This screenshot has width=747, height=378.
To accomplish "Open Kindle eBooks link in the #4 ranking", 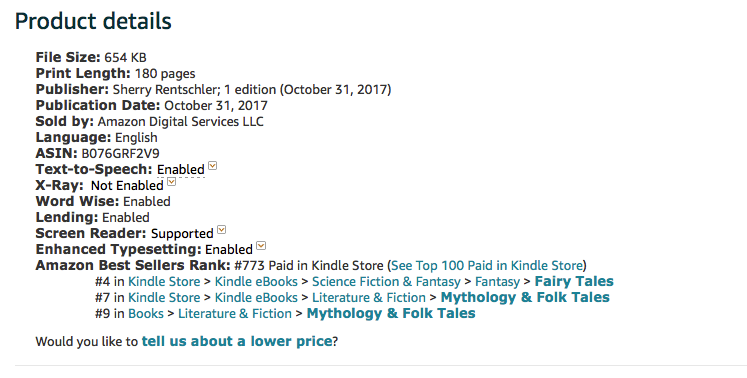I will [256, 282].
